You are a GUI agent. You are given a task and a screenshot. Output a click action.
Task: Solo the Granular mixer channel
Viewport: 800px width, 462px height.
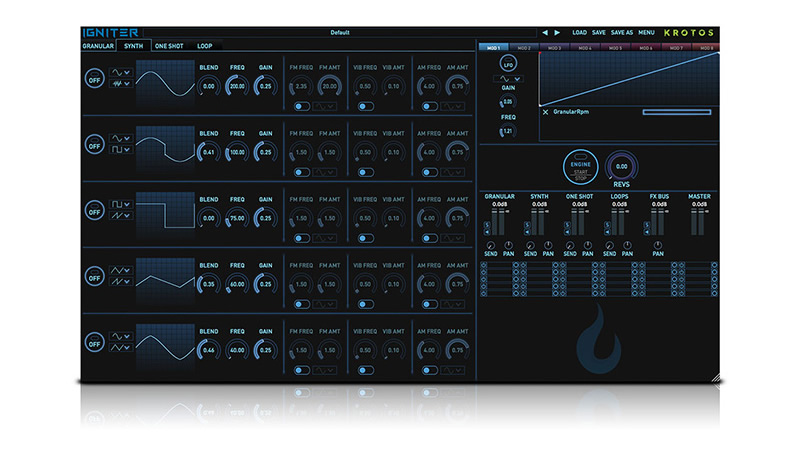tap(487, 225)
